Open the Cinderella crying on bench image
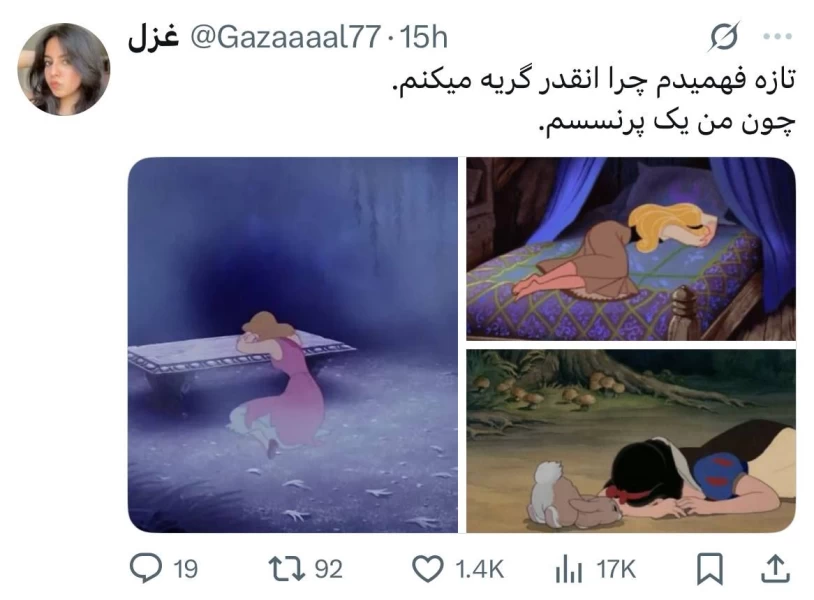 click(x=293, y=345)
